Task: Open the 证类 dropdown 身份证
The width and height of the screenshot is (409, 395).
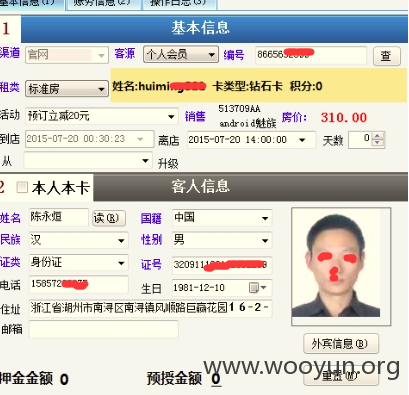Action: click(78, 263)
